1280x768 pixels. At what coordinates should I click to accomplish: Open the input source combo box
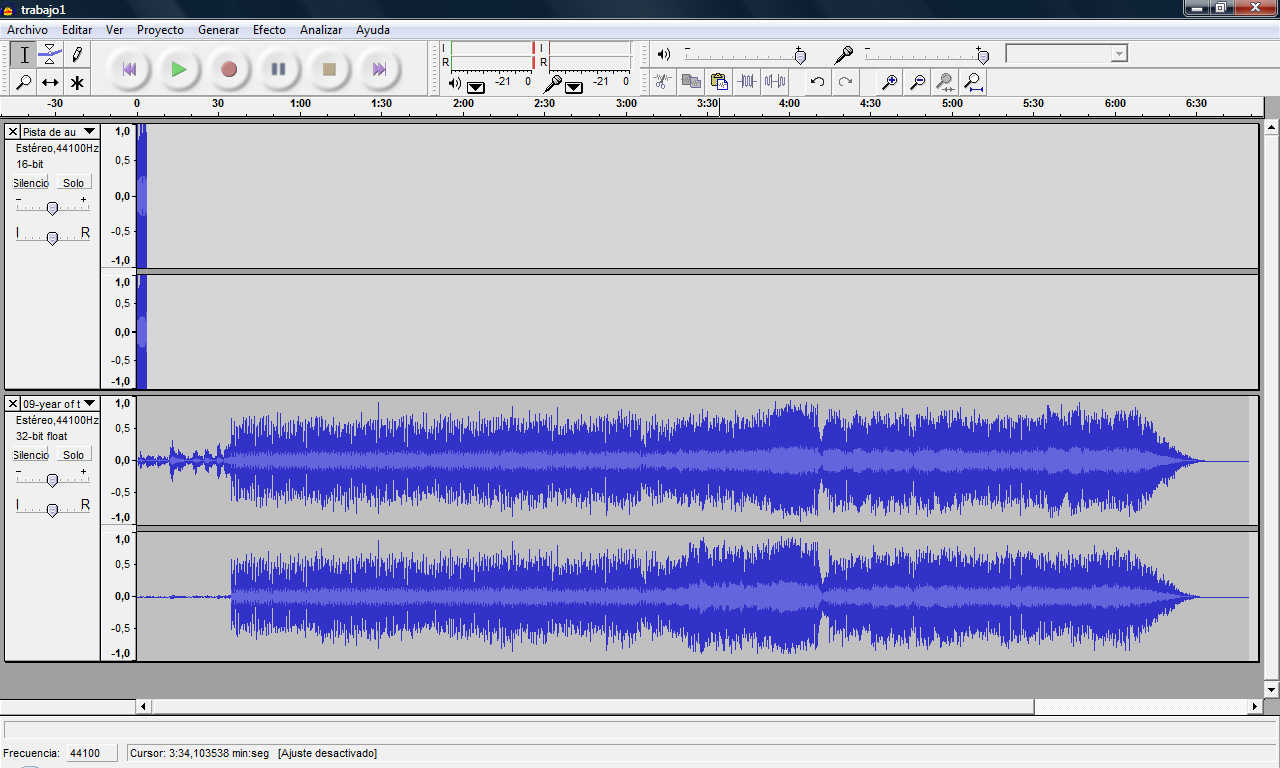pyautogui.click(x=1066, y=53)
